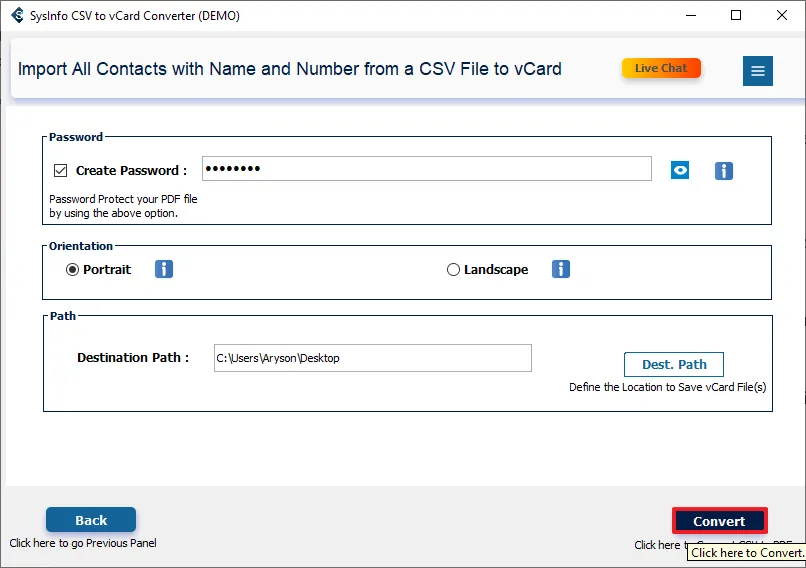Open the hamburger menu in the header
Image resolution: width=806 pixels, height=568 pixels.
(758, 70)
